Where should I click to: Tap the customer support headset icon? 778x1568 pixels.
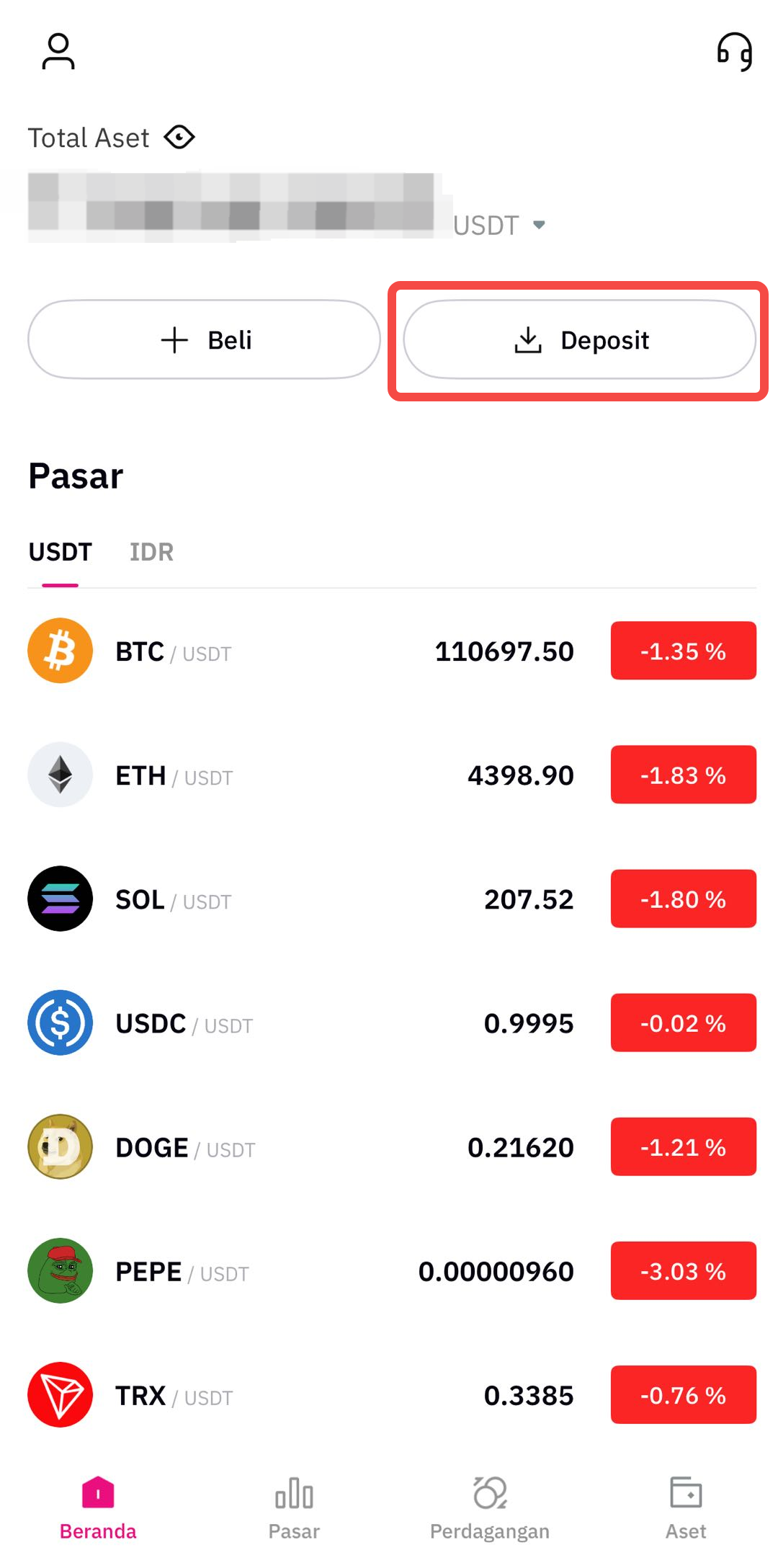pyautogui.click(x=734, y=52)
